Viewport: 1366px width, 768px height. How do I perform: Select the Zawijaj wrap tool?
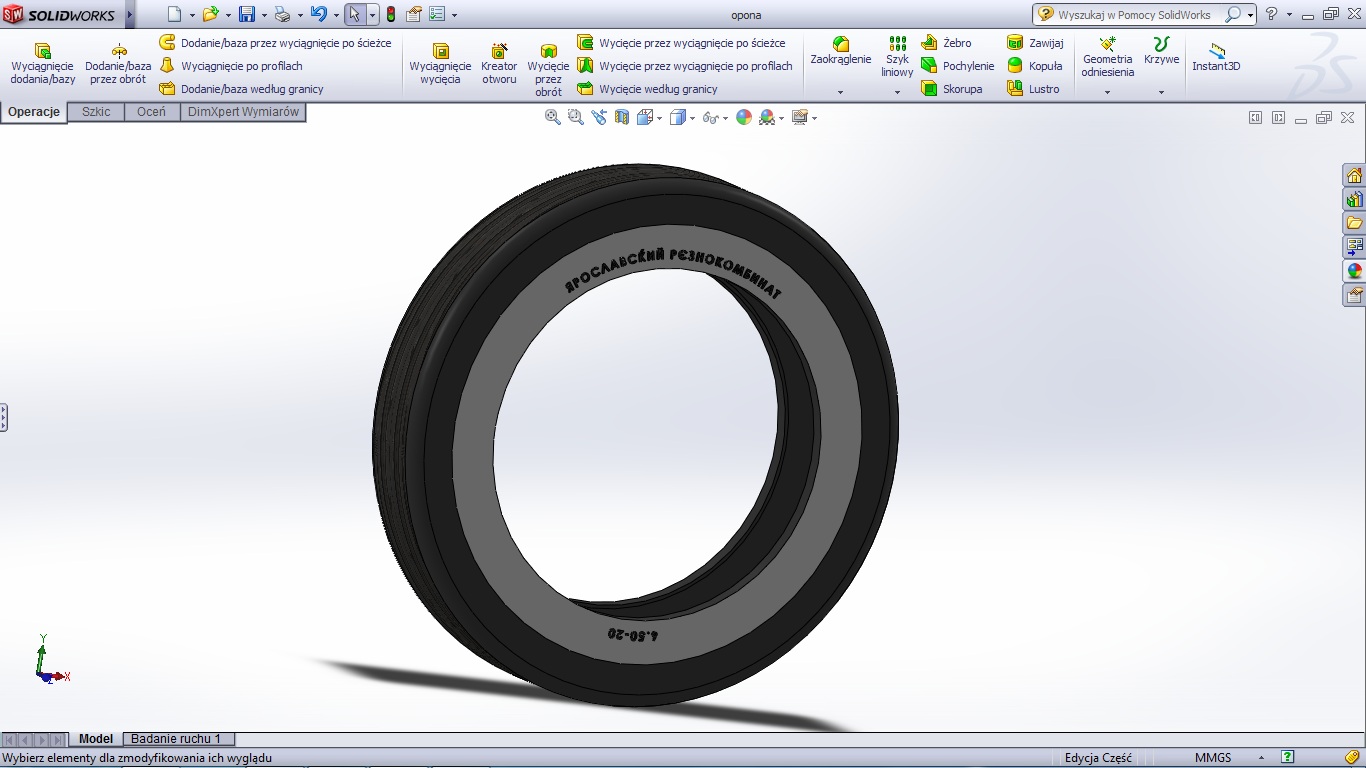click(x=1035, y=43)
